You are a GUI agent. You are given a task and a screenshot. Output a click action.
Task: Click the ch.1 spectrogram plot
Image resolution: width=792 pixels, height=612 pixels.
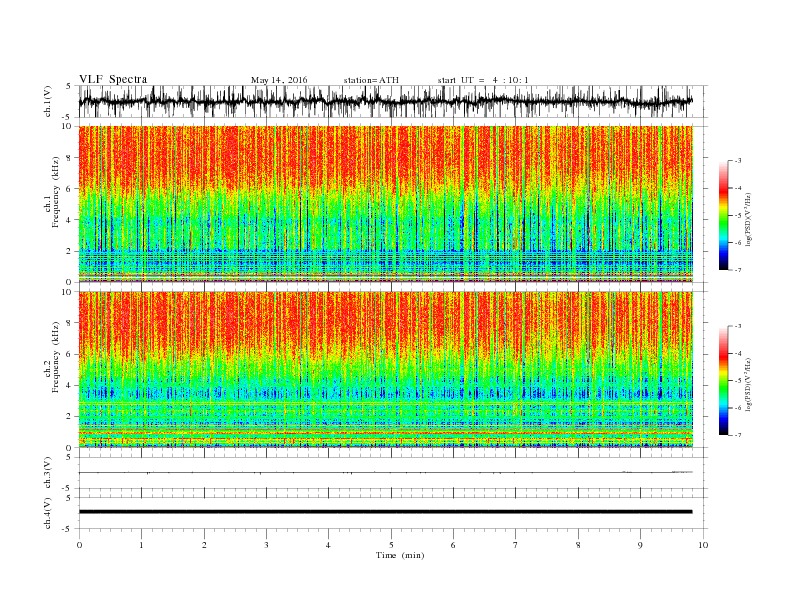pyautogui.click(x=386, y=204)
